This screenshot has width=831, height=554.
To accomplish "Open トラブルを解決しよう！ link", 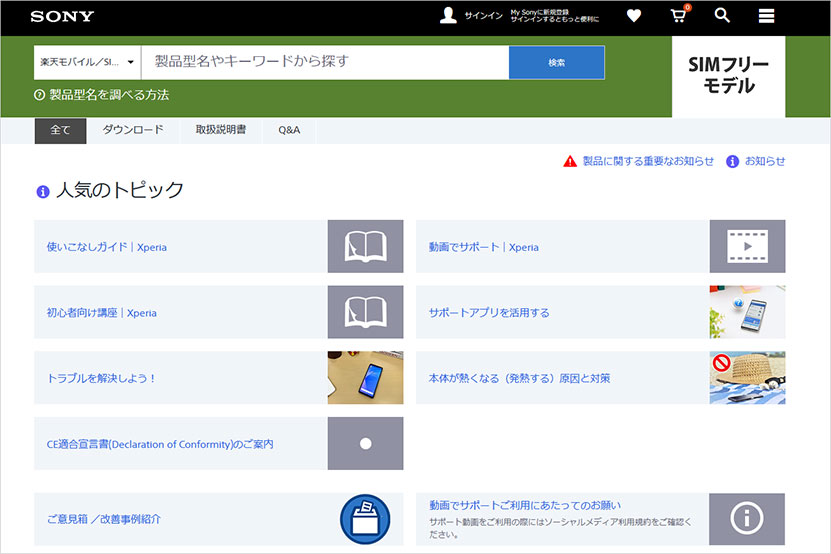I will tap(101, 379).
